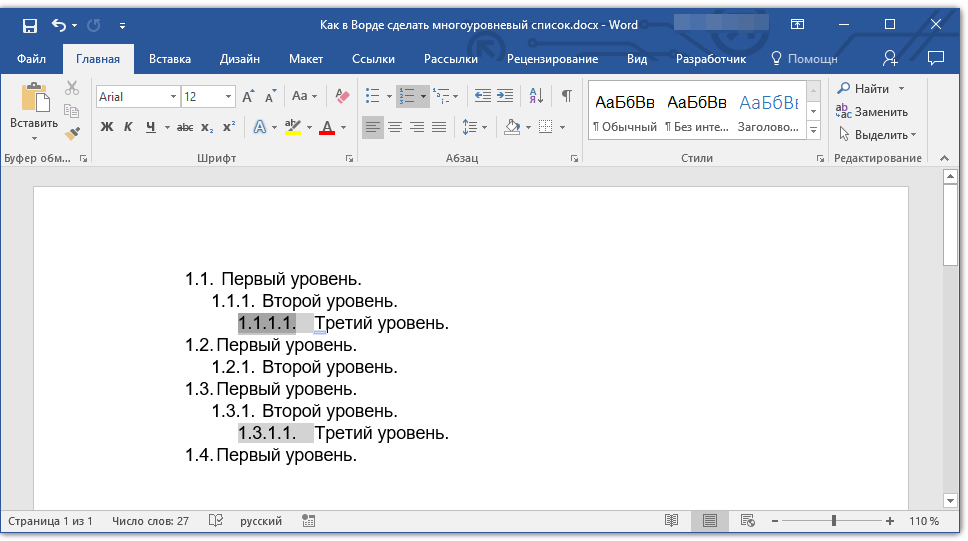Toggle subscript formatting x₂ button
This screenshot has height=541, width=968.
pyautogui.click(x=207, y=127)
